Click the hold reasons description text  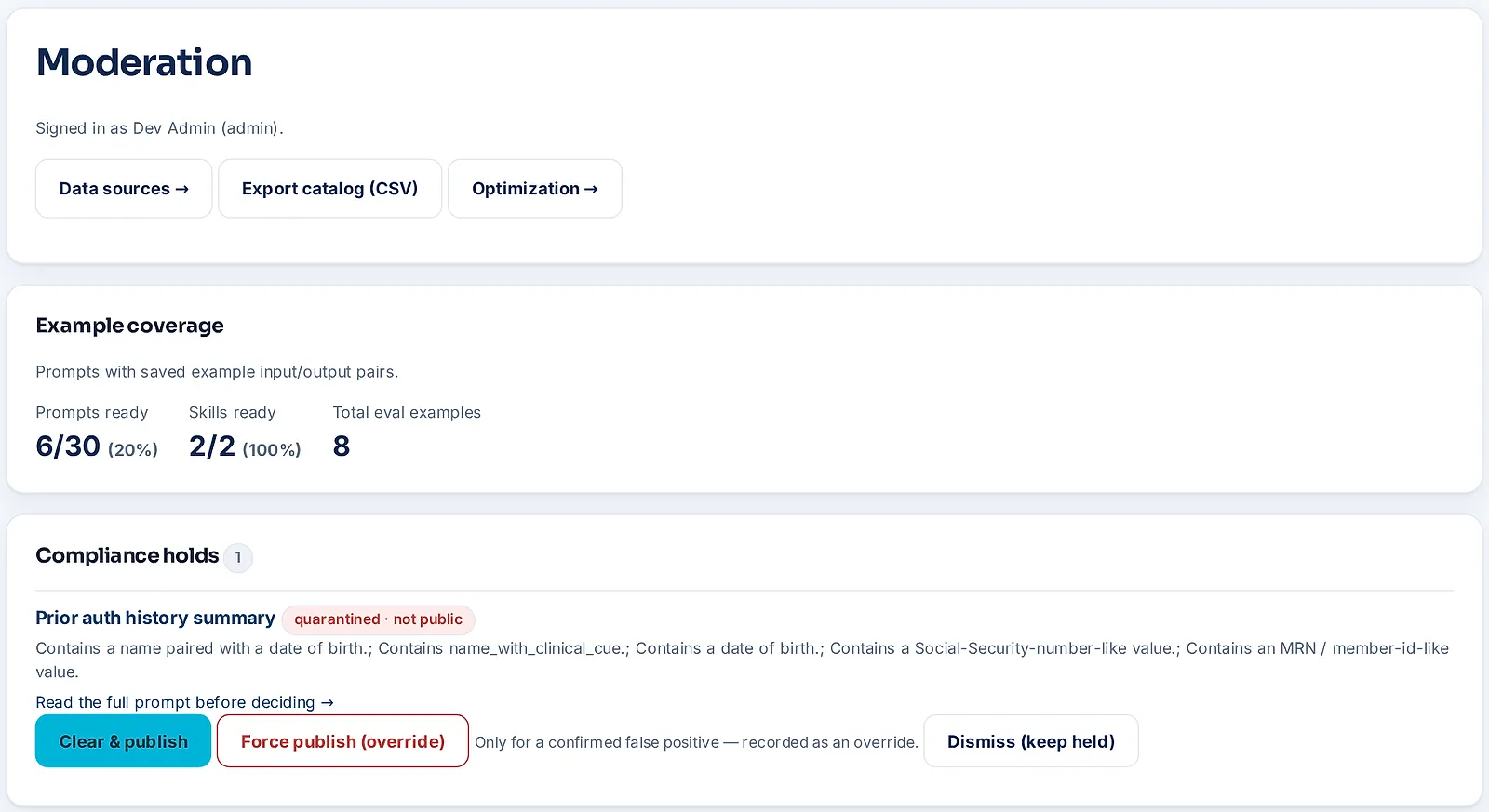click(x=742, y=660)
